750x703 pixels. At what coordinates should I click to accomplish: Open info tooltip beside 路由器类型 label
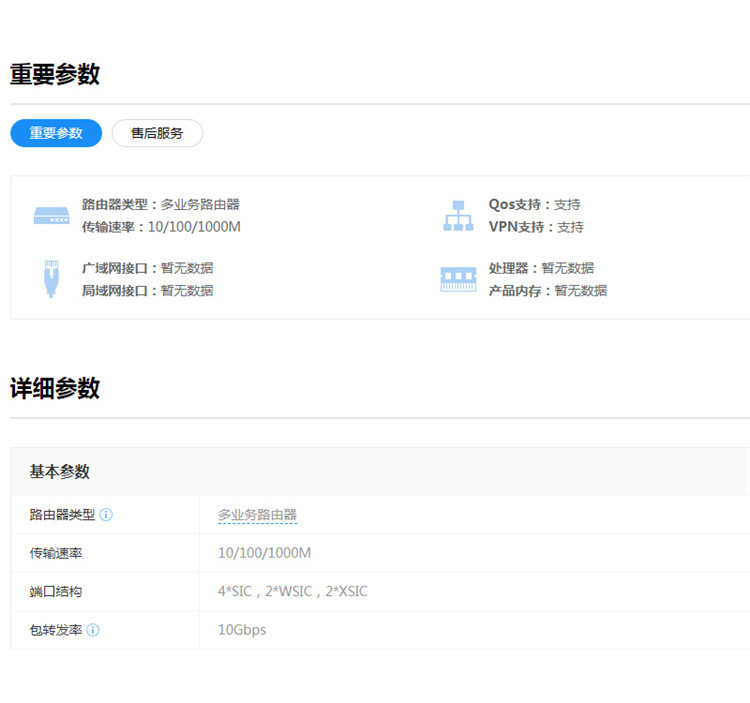[x=106, y=515]
